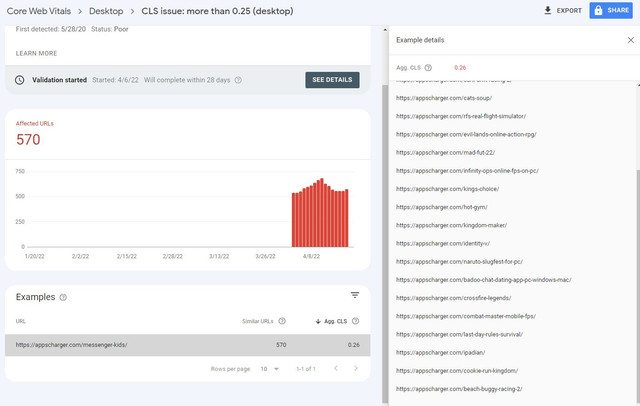Click the URL column header

20,322
